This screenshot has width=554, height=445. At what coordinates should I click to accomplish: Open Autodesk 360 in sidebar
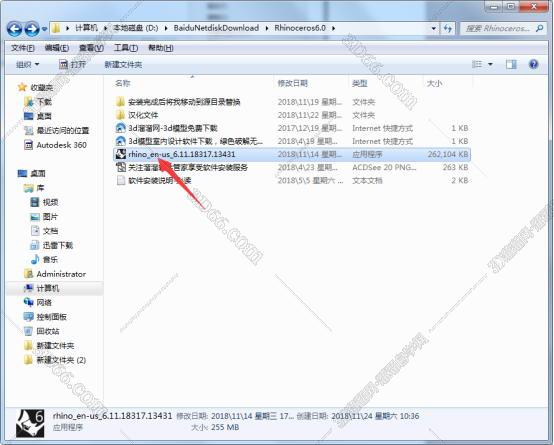[x=61, y=145]
